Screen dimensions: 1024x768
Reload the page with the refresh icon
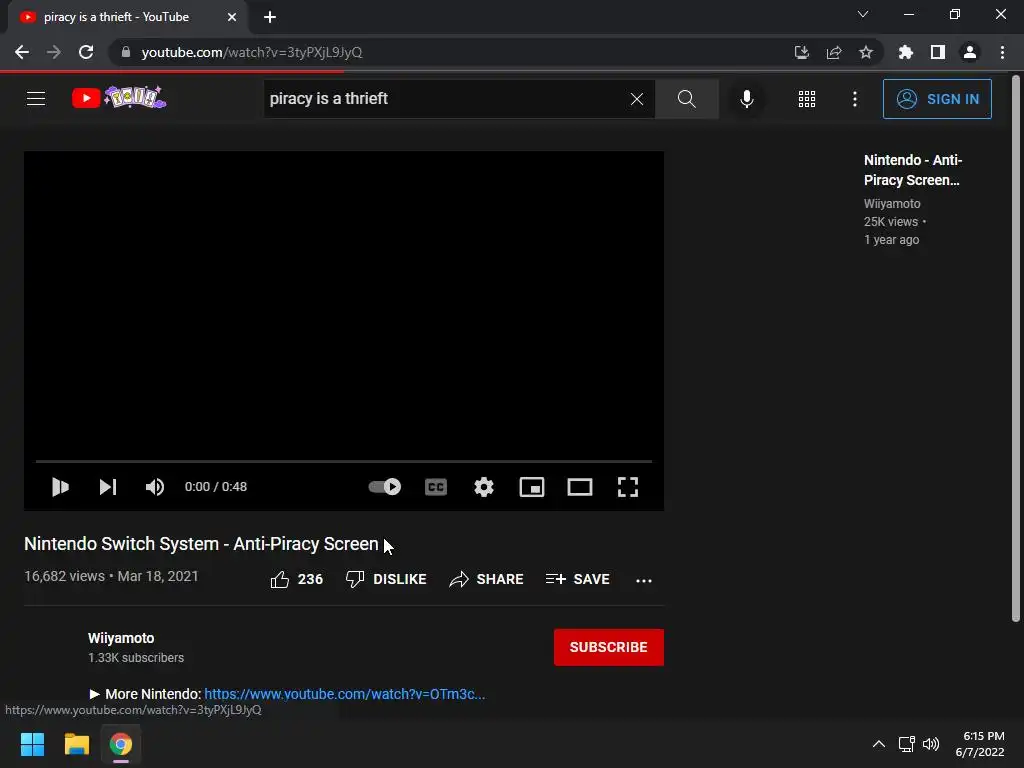(x=86, y=52)
